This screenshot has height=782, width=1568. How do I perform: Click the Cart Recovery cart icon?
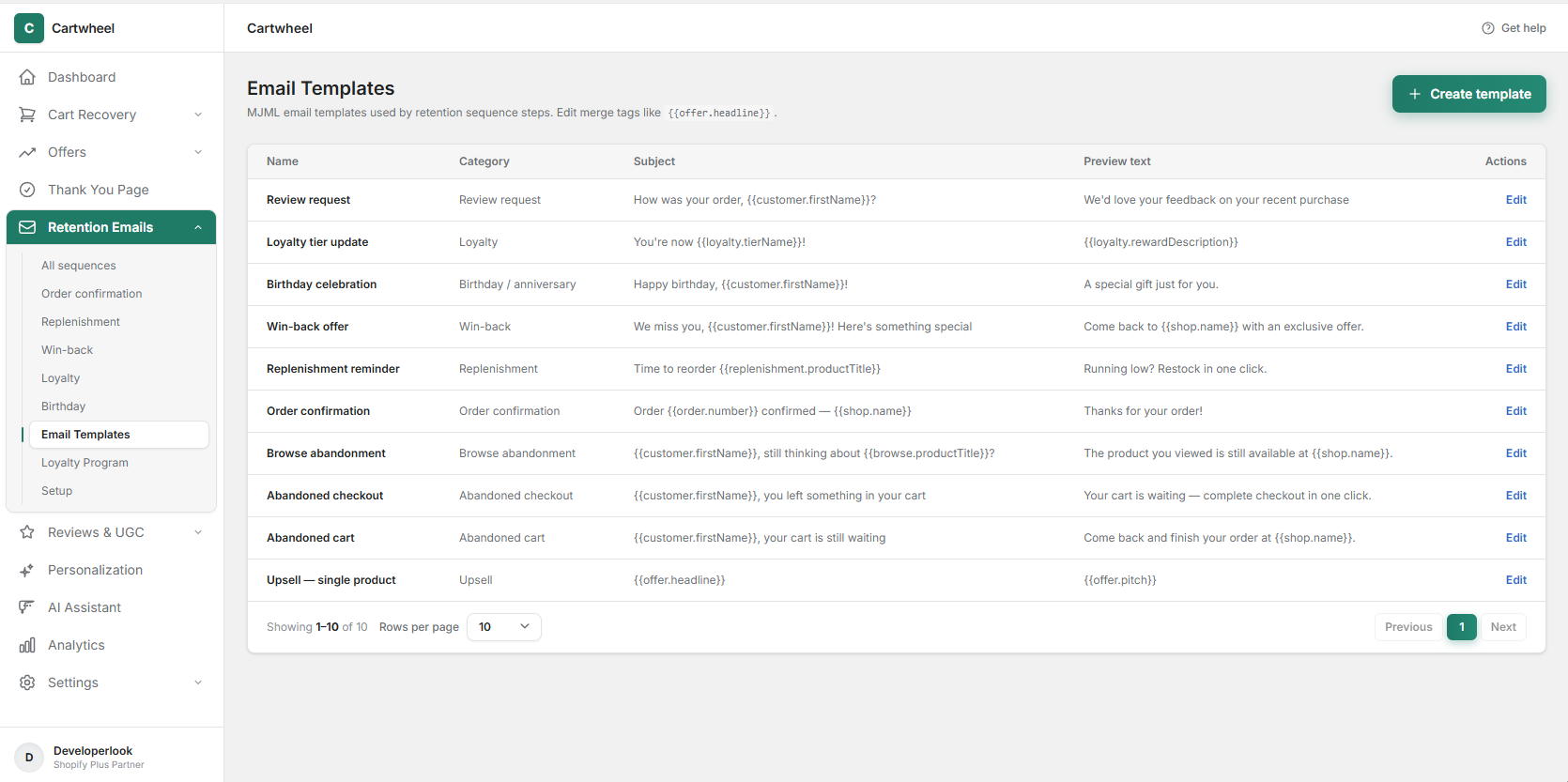pos(27,115)
